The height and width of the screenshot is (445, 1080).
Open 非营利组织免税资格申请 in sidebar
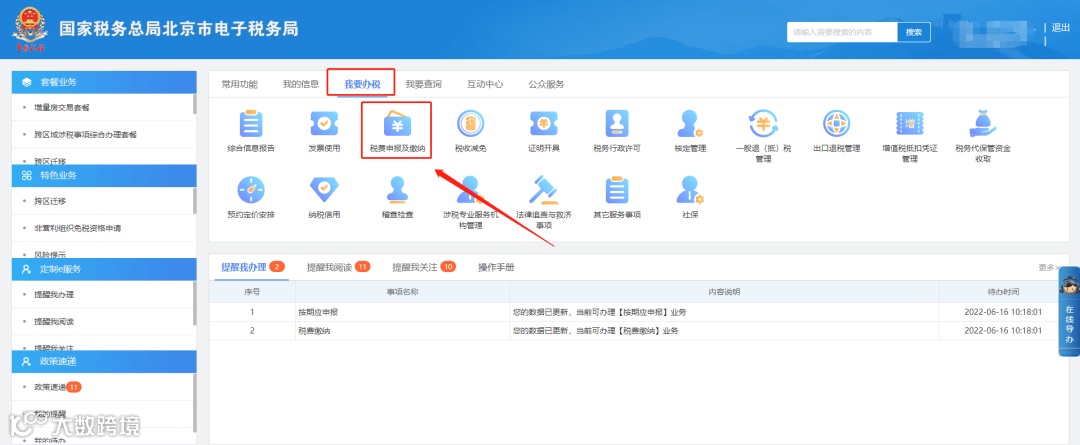[78, 228]
